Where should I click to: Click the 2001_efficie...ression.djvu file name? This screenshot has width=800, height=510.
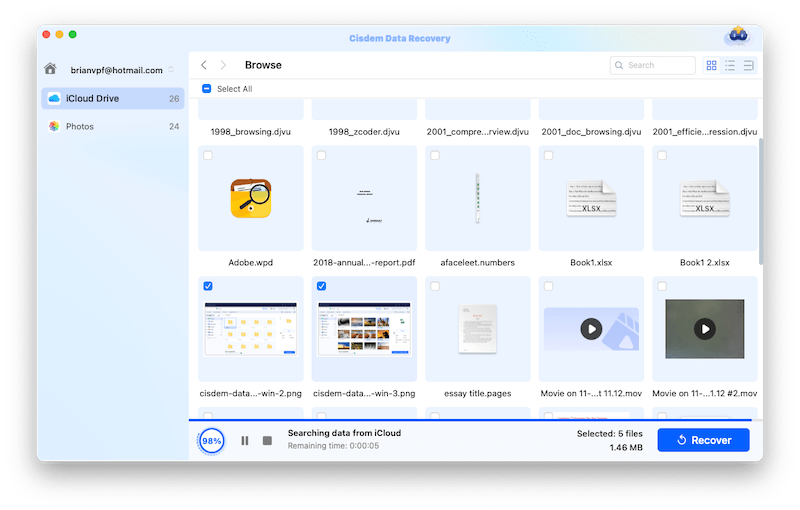pos(705,132)
